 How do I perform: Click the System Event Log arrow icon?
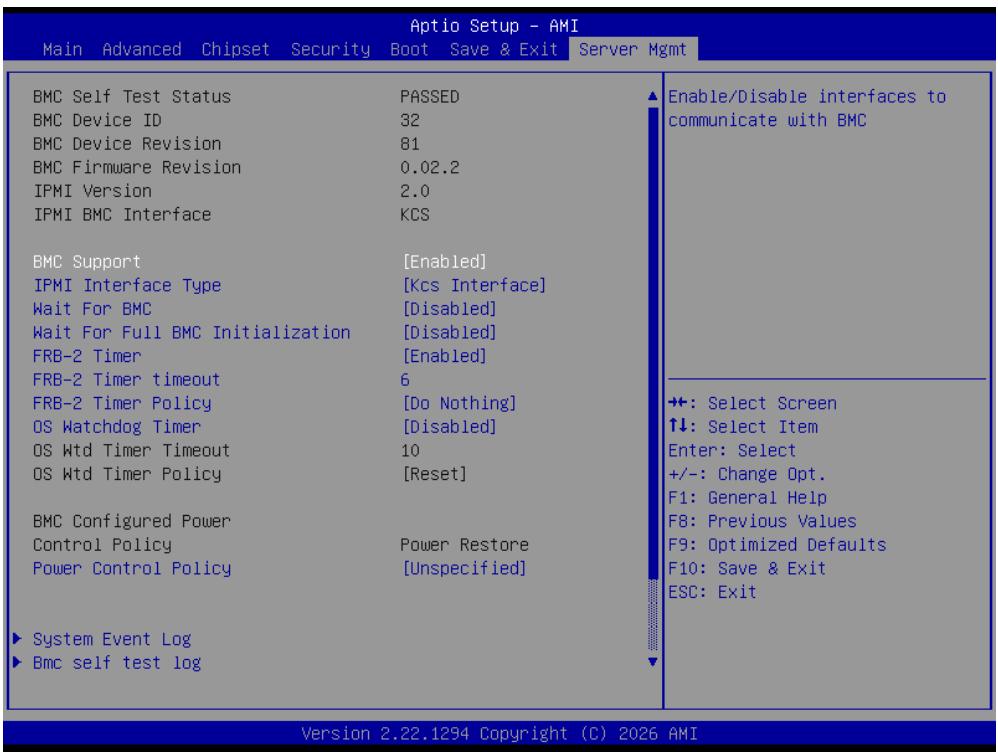tap(17, 638)
